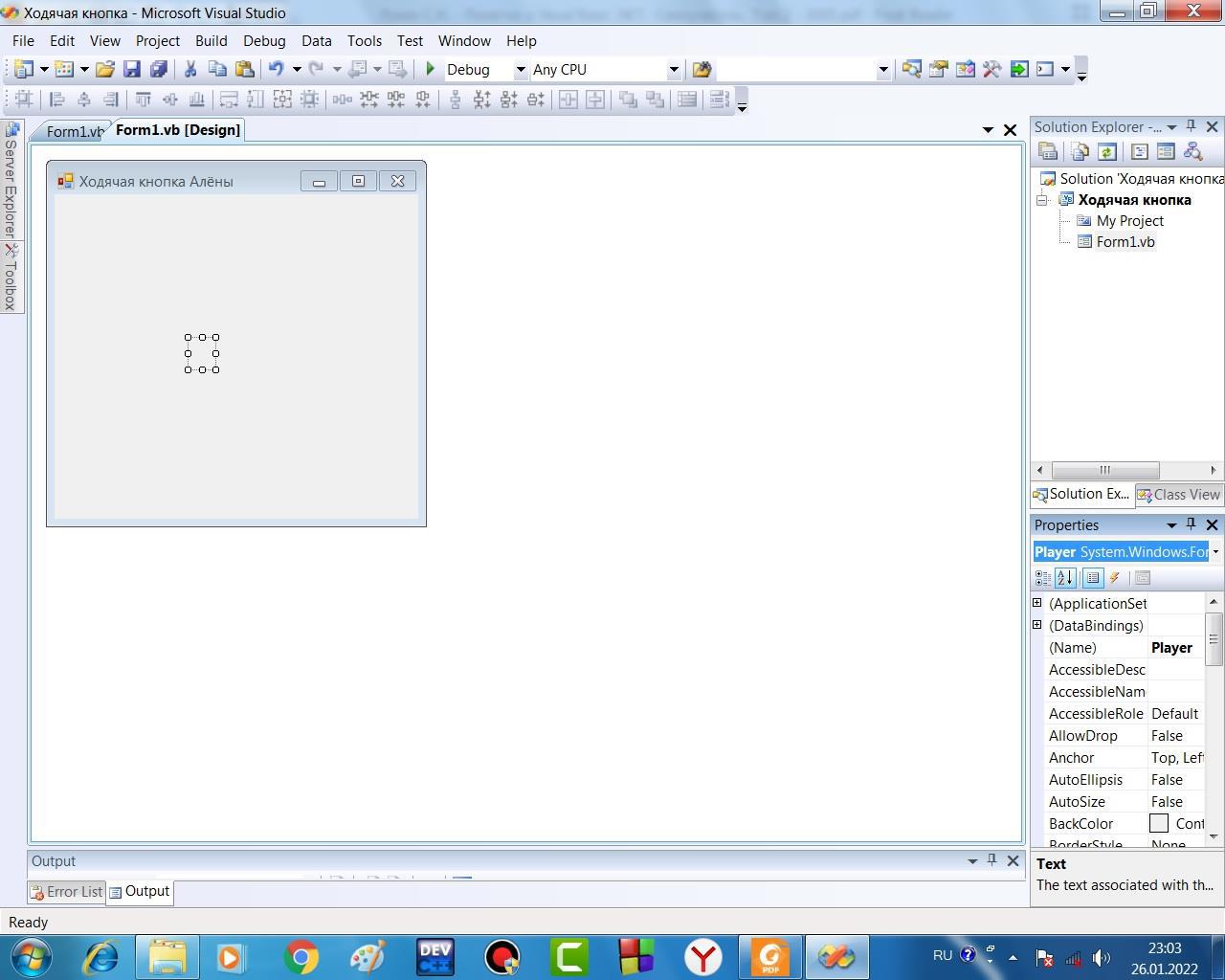Screen dimensions: 1225x980
Task: Refresh the Solution Explorer
Action: 1107,151
